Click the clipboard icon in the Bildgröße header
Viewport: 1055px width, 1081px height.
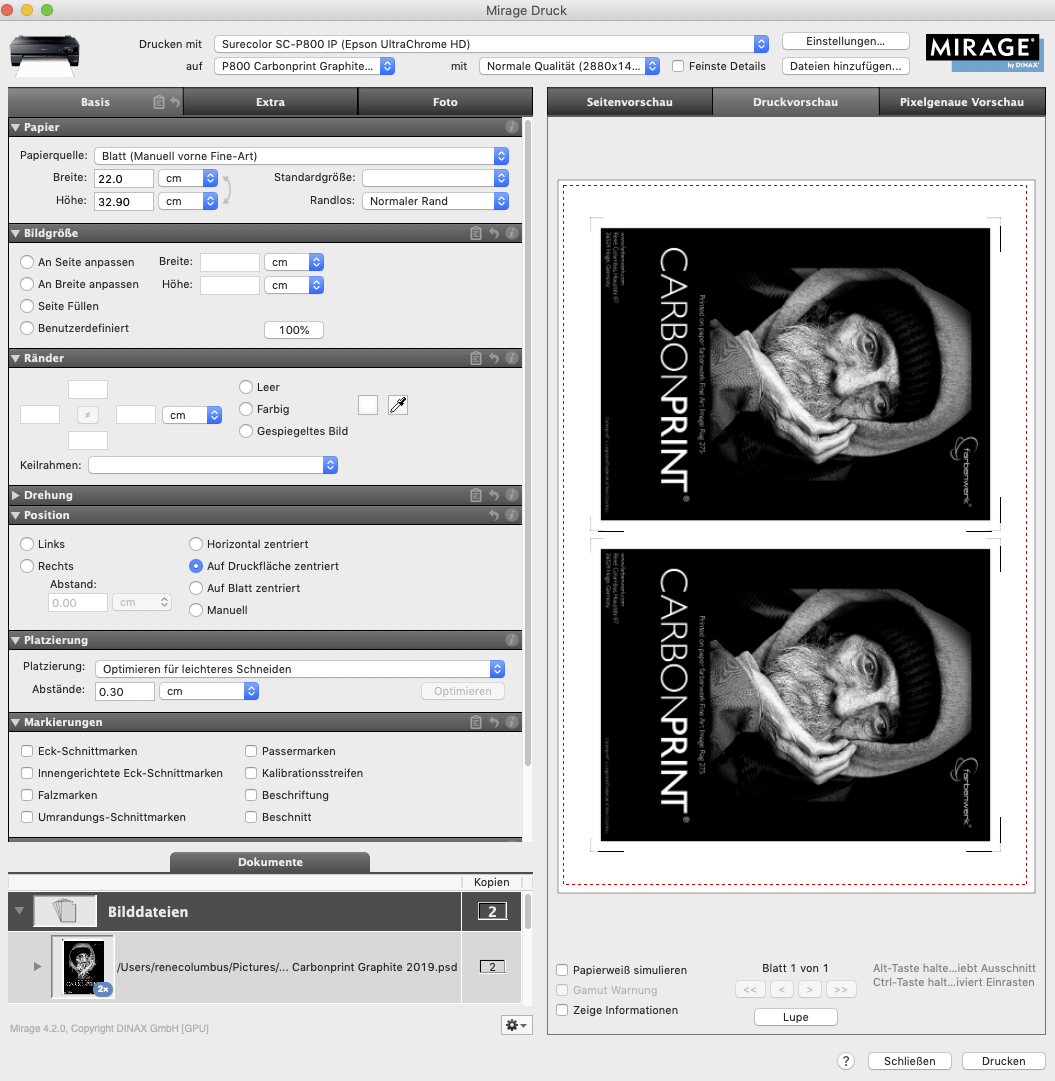coord(476,233)
